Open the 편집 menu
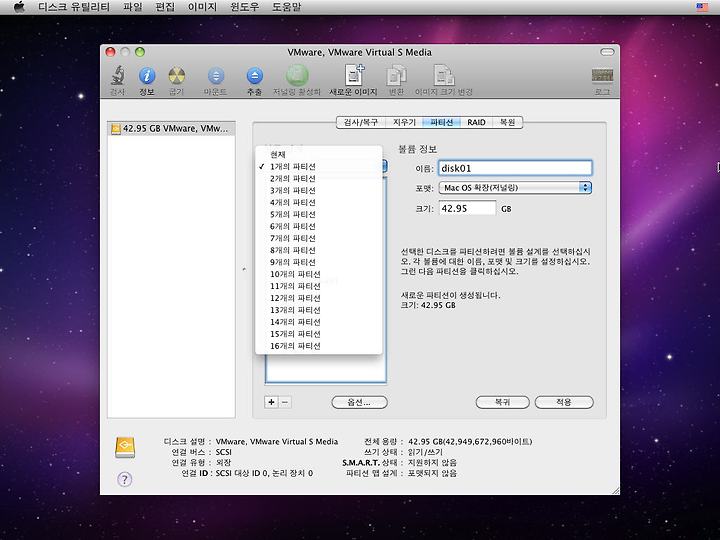 pyautogui.click(x=165, y=7)
